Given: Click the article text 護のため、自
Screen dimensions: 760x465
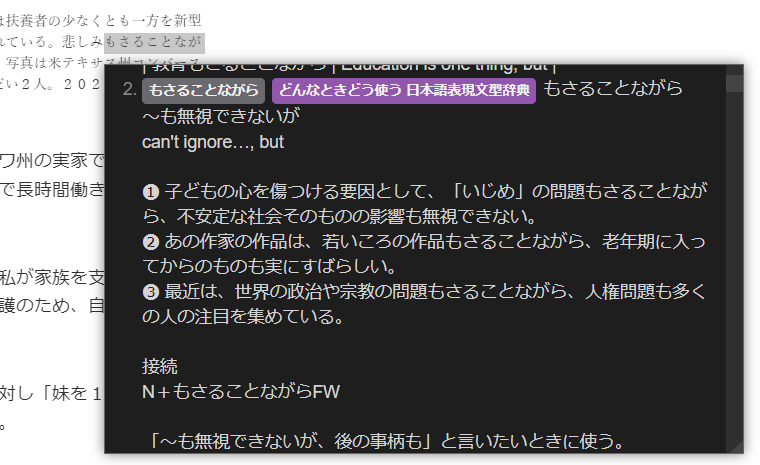Looking at the screenshot, I should click(x=52, y=305).
